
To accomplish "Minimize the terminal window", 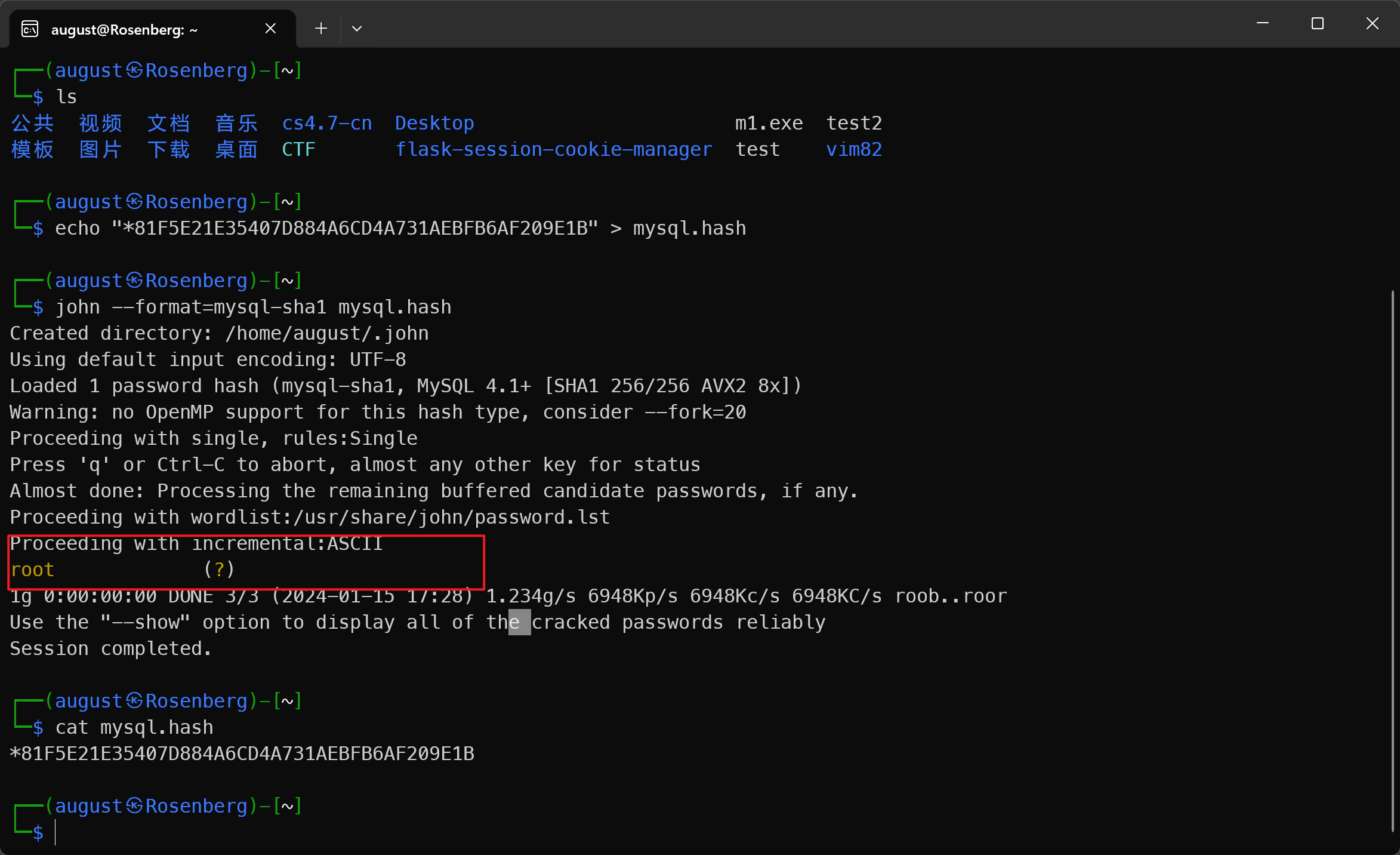I will 1263,24.
